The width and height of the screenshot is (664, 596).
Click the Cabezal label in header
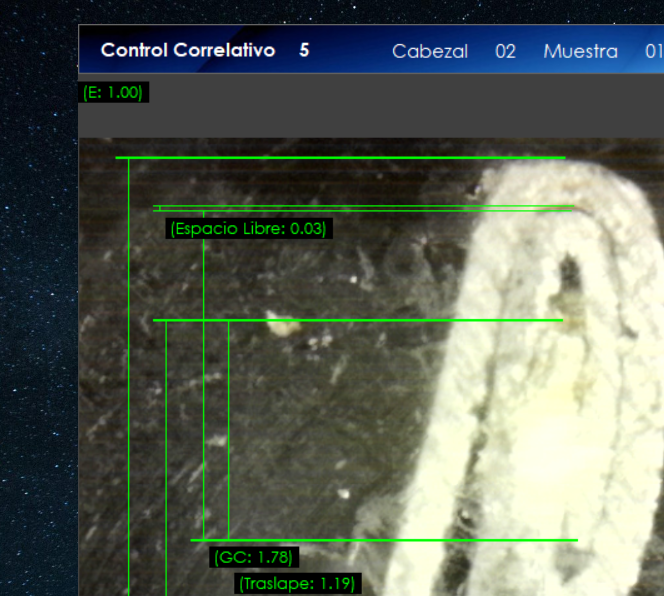429,51
